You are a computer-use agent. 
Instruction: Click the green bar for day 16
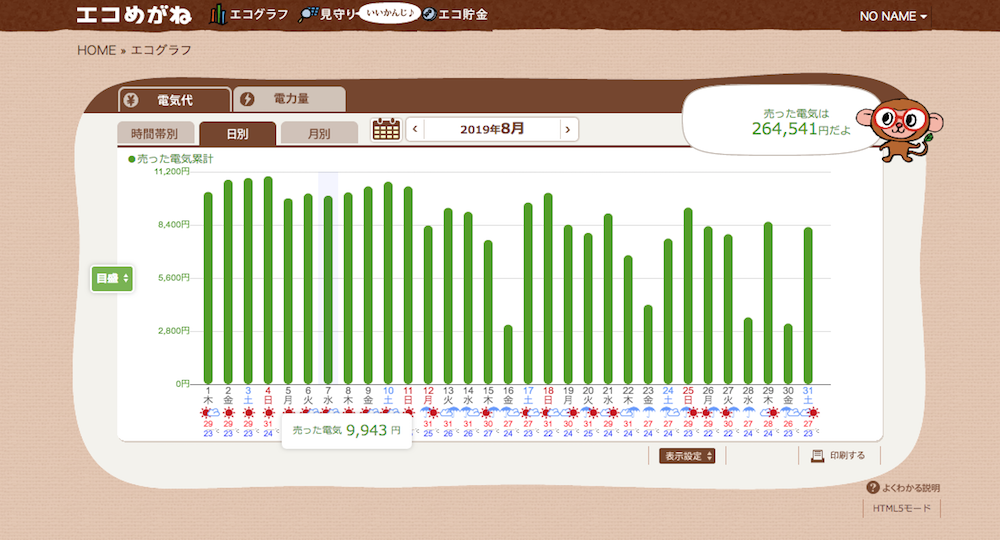coord(508,354)
